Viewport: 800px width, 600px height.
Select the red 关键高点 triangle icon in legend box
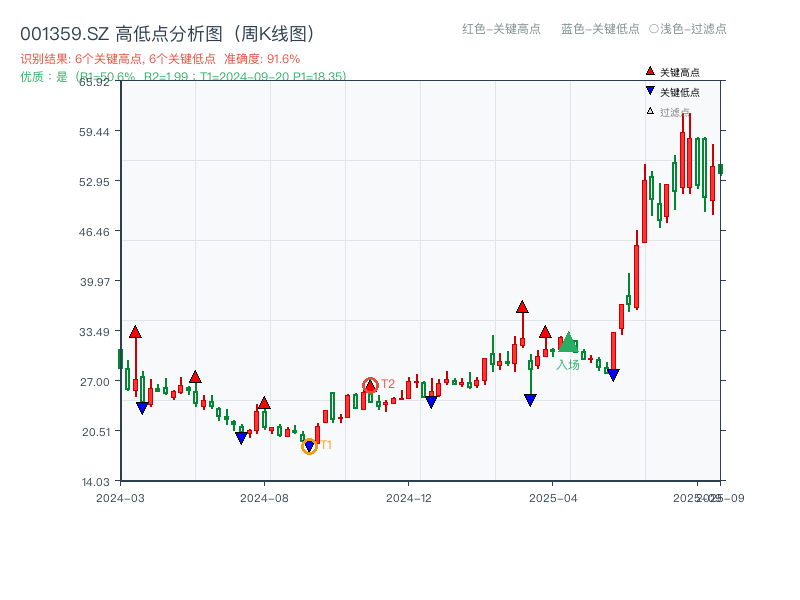pyautogui.click(x=649, y=71)
